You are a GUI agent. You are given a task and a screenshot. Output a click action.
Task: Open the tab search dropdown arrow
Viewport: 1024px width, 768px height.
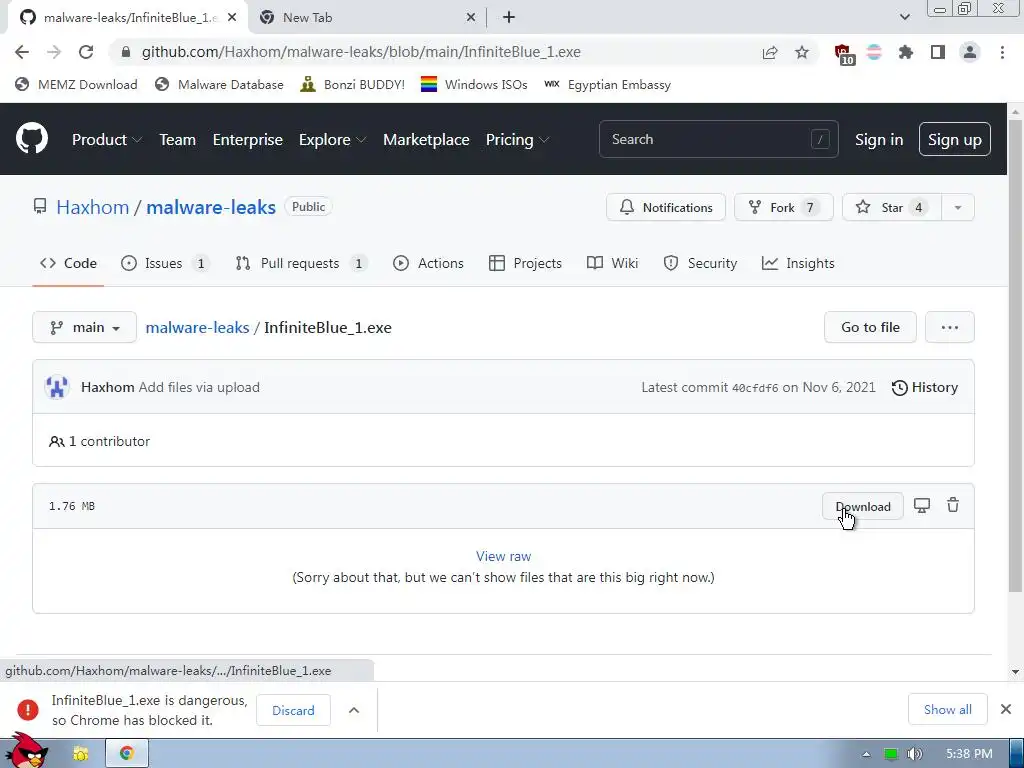coord(904,17)
